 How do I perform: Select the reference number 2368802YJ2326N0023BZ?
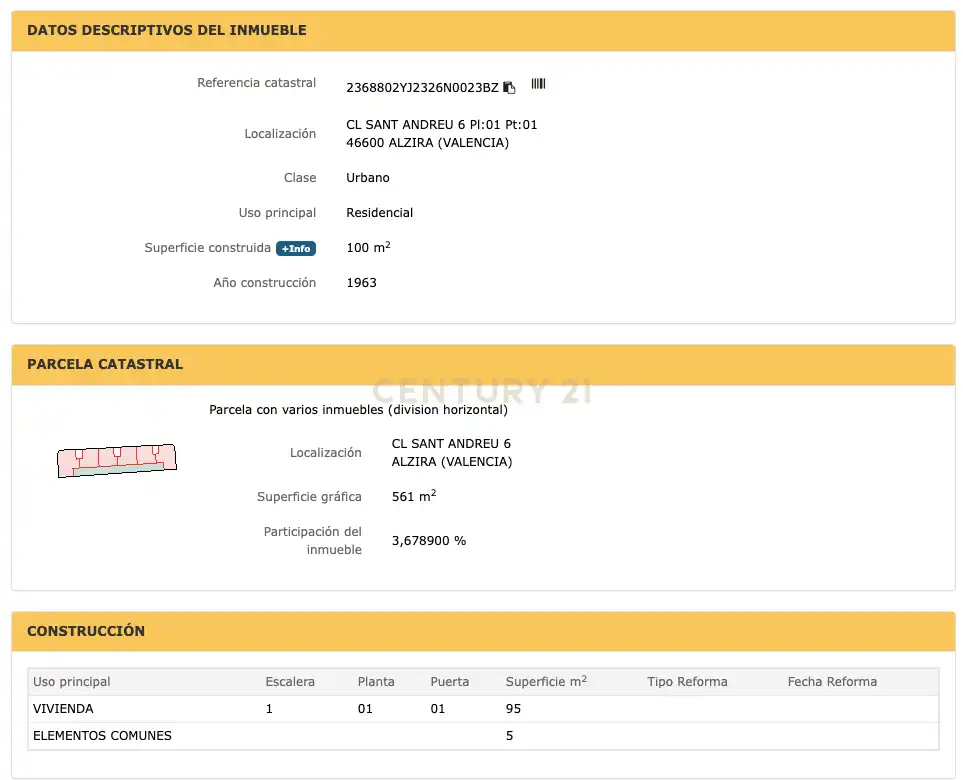click(423, 88)
